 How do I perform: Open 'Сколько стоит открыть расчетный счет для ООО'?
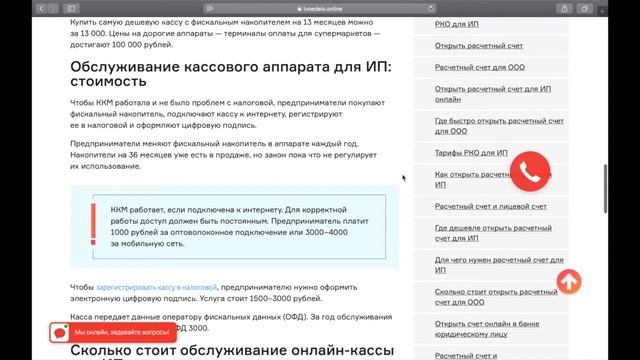[x=496, y=297]
